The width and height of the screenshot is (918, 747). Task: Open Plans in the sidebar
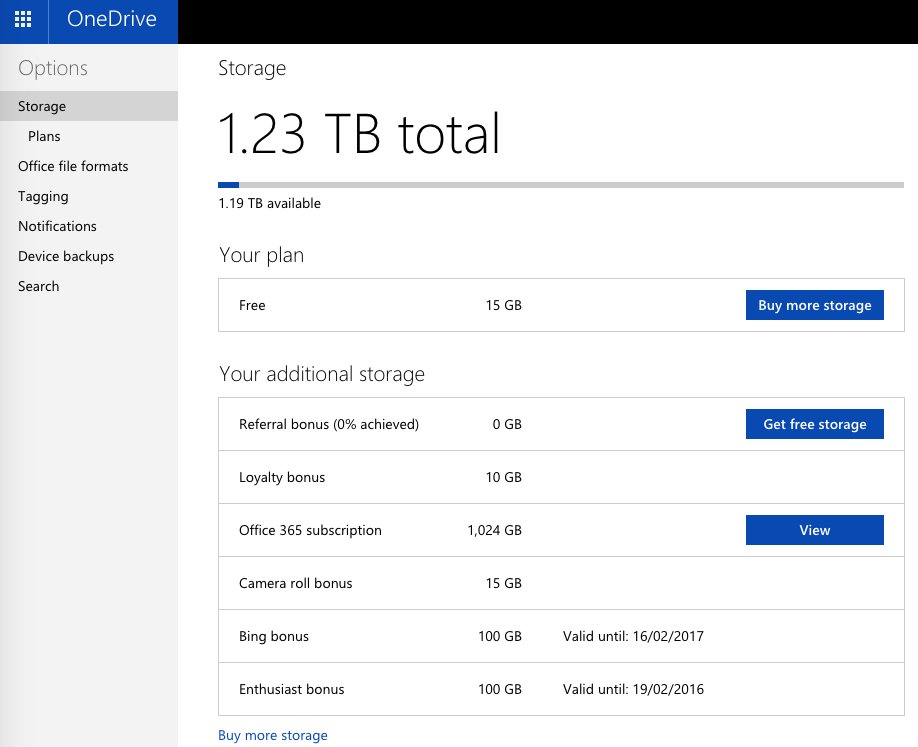click(44, 136)
